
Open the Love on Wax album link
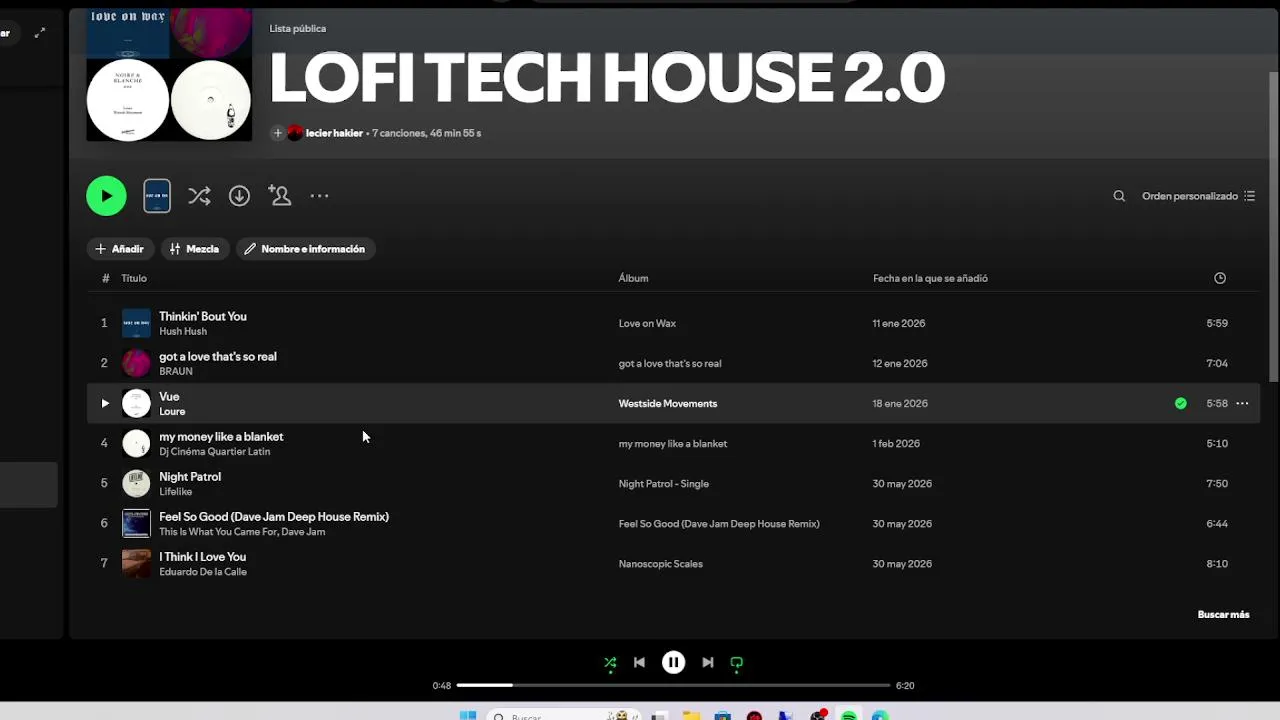[647, 323]
